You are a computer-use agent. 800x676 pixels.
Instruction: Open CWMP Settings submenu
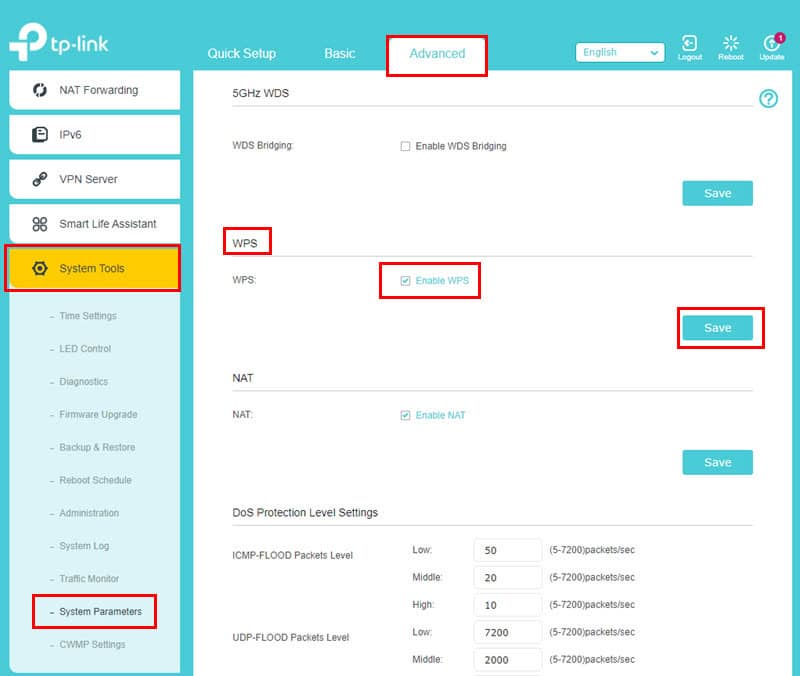coord(92,645)
